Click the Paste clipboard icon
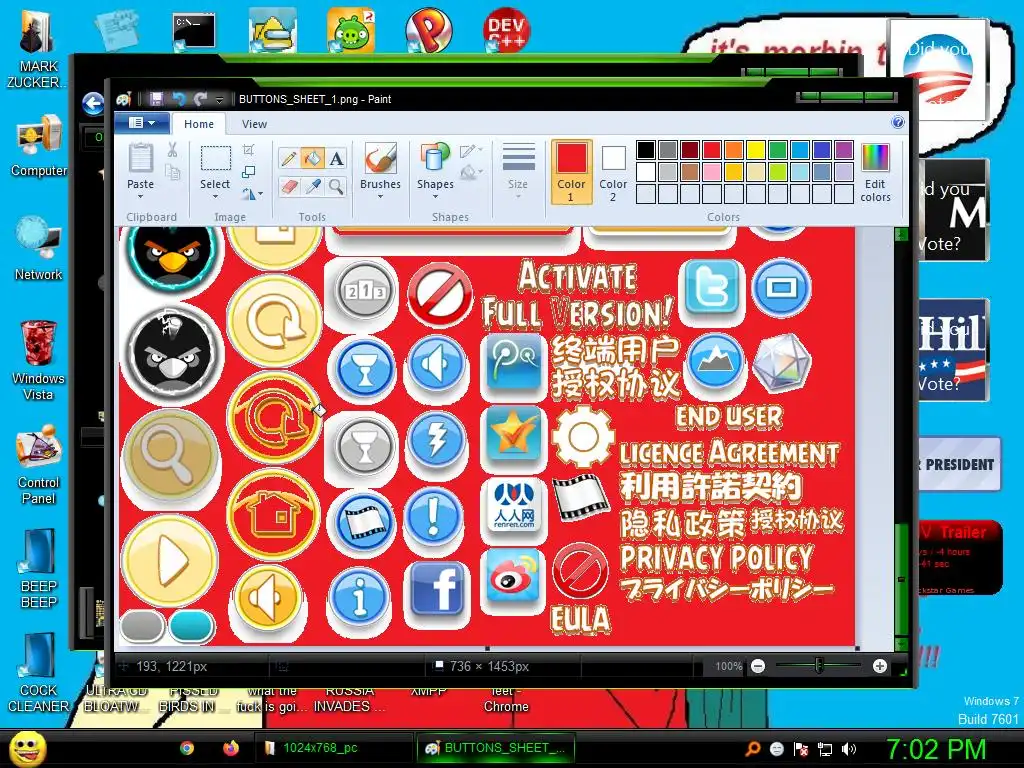Screen dimensions: 1024x768 pos(140,158)
